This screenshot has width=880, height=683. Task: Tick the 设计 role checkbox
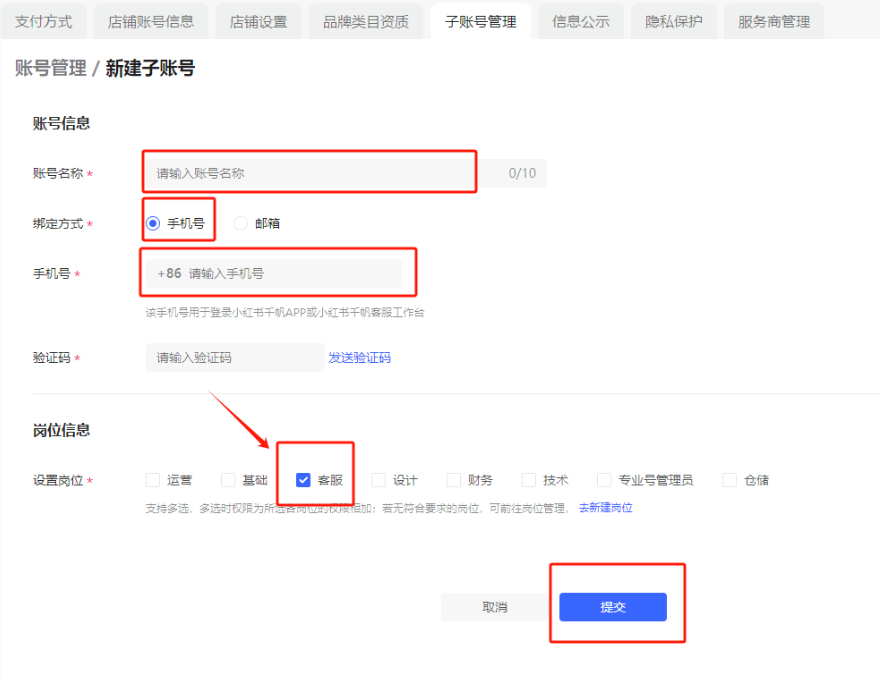(378, 480)
